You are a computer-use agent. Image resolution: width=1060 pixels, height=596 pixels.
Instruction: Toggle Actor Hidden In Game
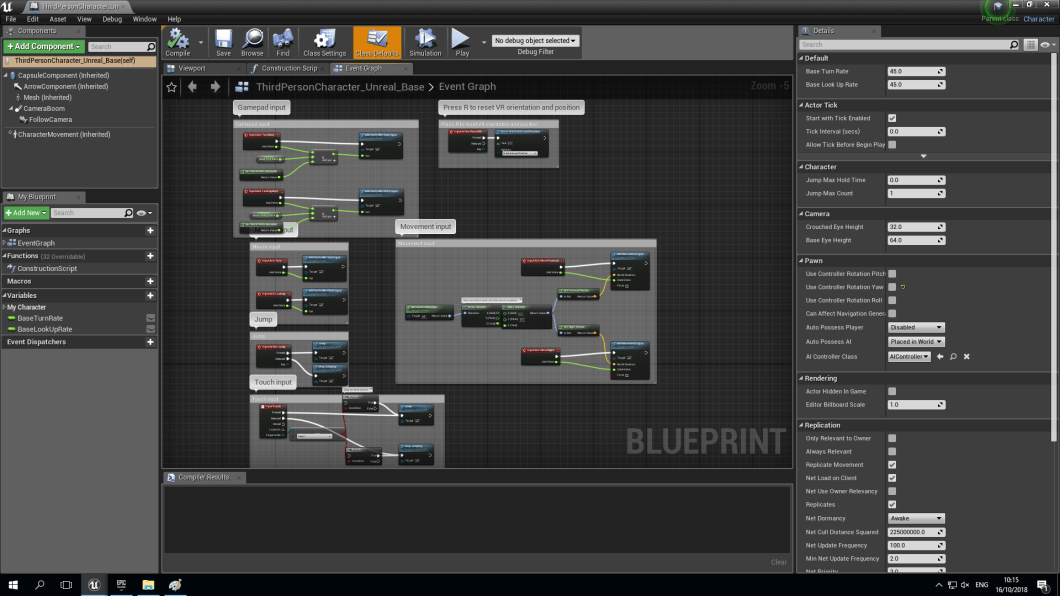click(x=892, y=391)
